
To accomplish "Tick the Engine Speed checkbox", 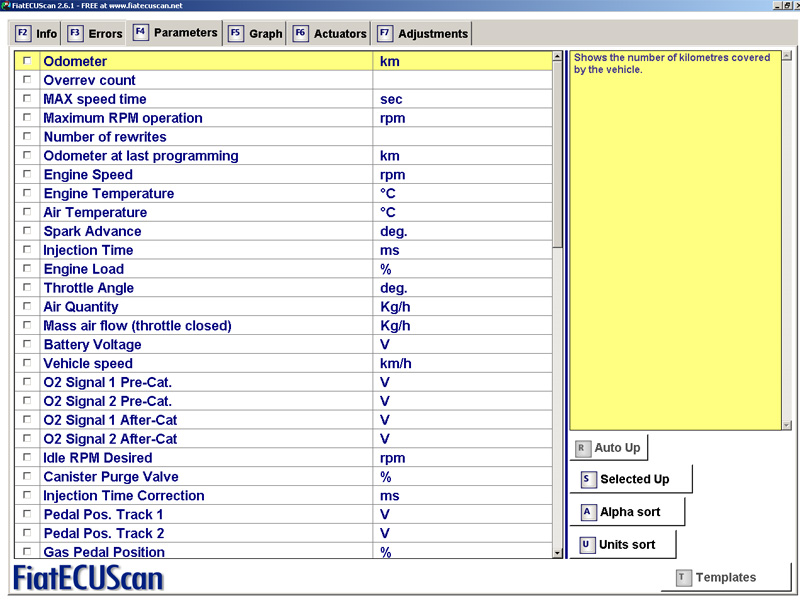I will (27, 174).
